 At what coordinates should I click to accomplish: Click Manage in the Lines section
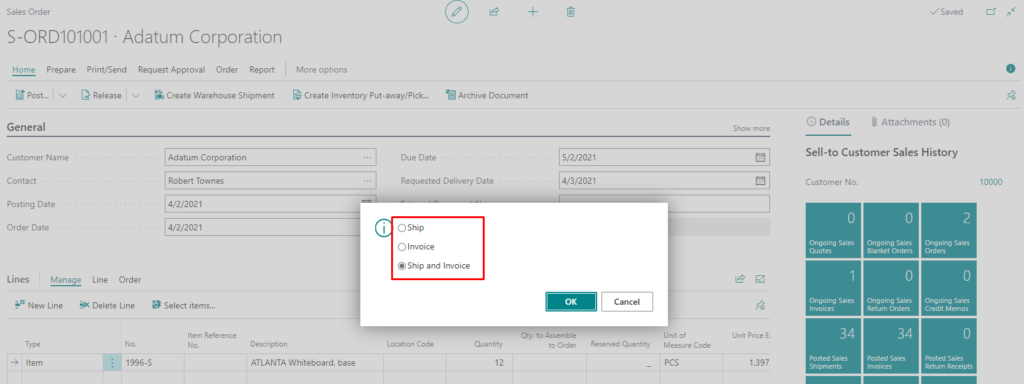point(65,280)
